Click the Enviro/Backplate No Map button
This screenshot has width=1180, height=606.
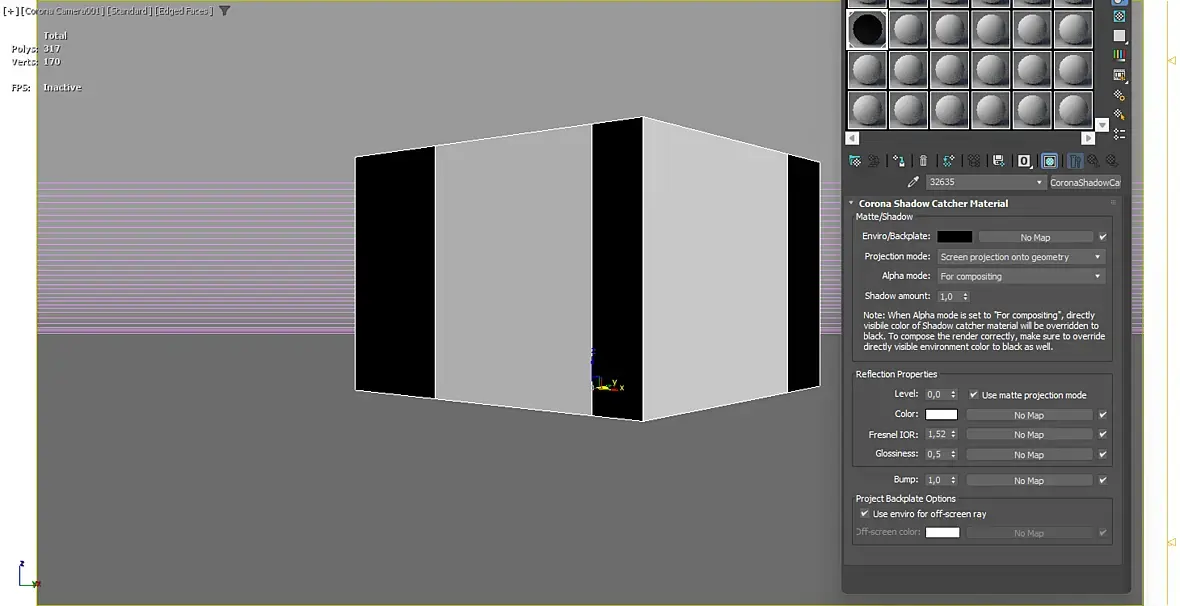coord(1035,237)
